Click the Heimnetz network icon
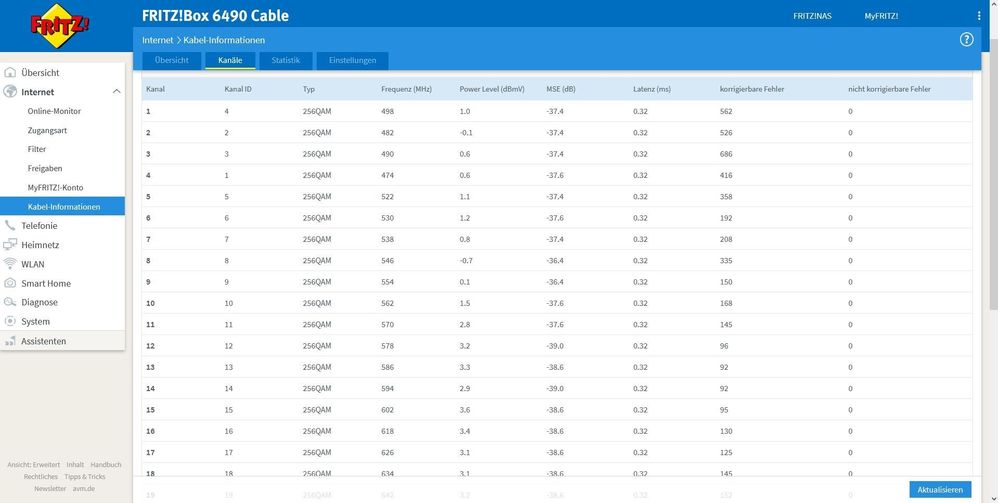Viewport: 998px width, 503px height. (10, 244)
